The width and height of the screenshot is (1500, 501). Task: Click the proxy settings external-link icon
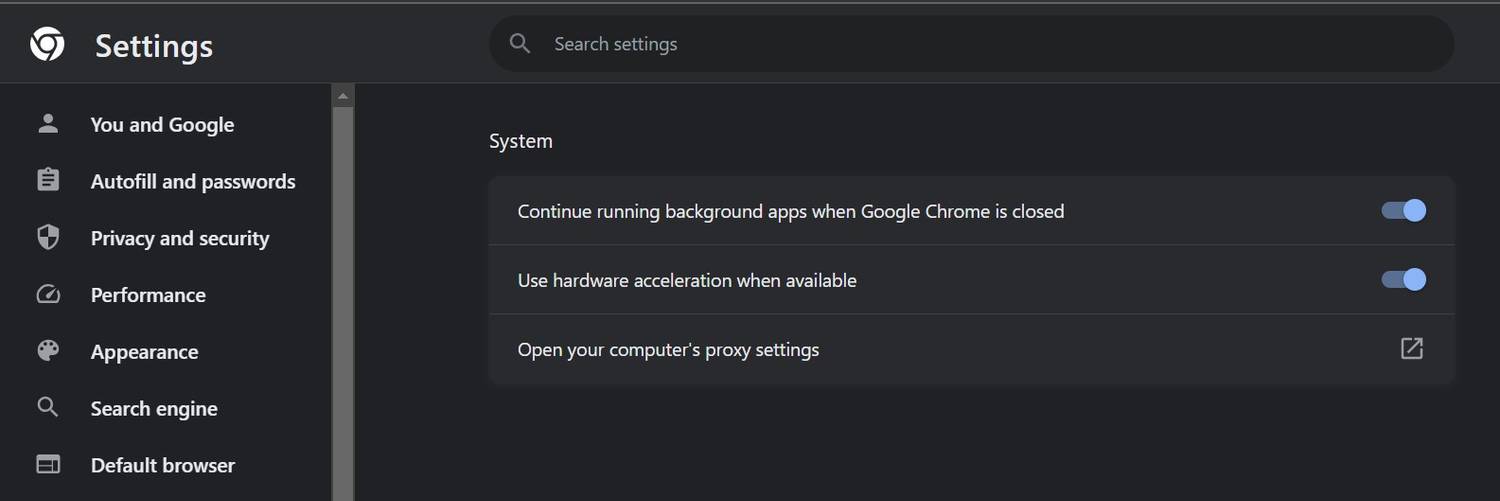click(1411, 349)
